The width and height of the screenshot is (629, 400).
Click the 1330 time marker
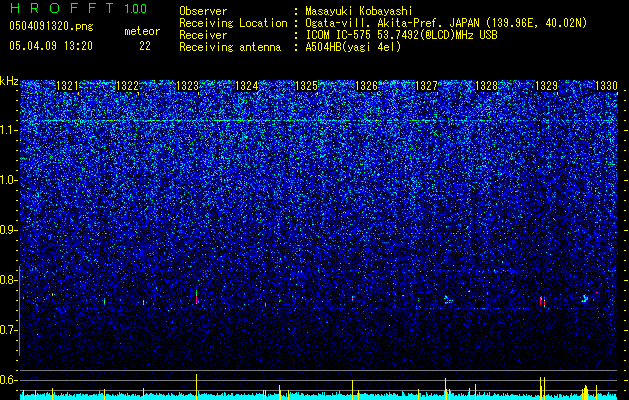pyautogui.click(x=606, y=86)
